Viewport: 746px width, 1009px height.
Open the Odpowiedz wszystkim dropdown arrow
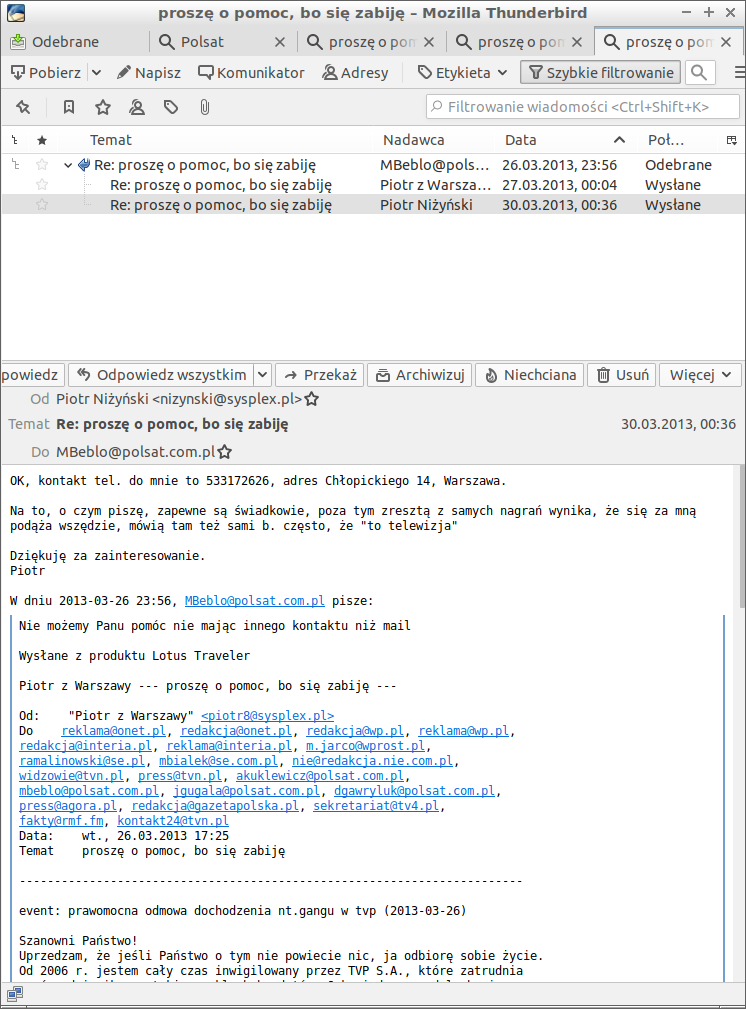pyautogui.click(x=262, y=375)
